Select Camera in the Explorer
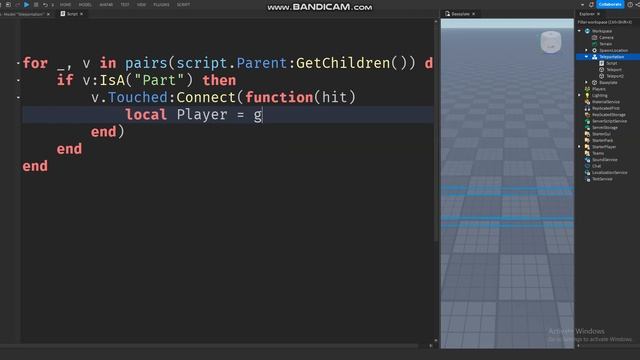 coord(606,38)
